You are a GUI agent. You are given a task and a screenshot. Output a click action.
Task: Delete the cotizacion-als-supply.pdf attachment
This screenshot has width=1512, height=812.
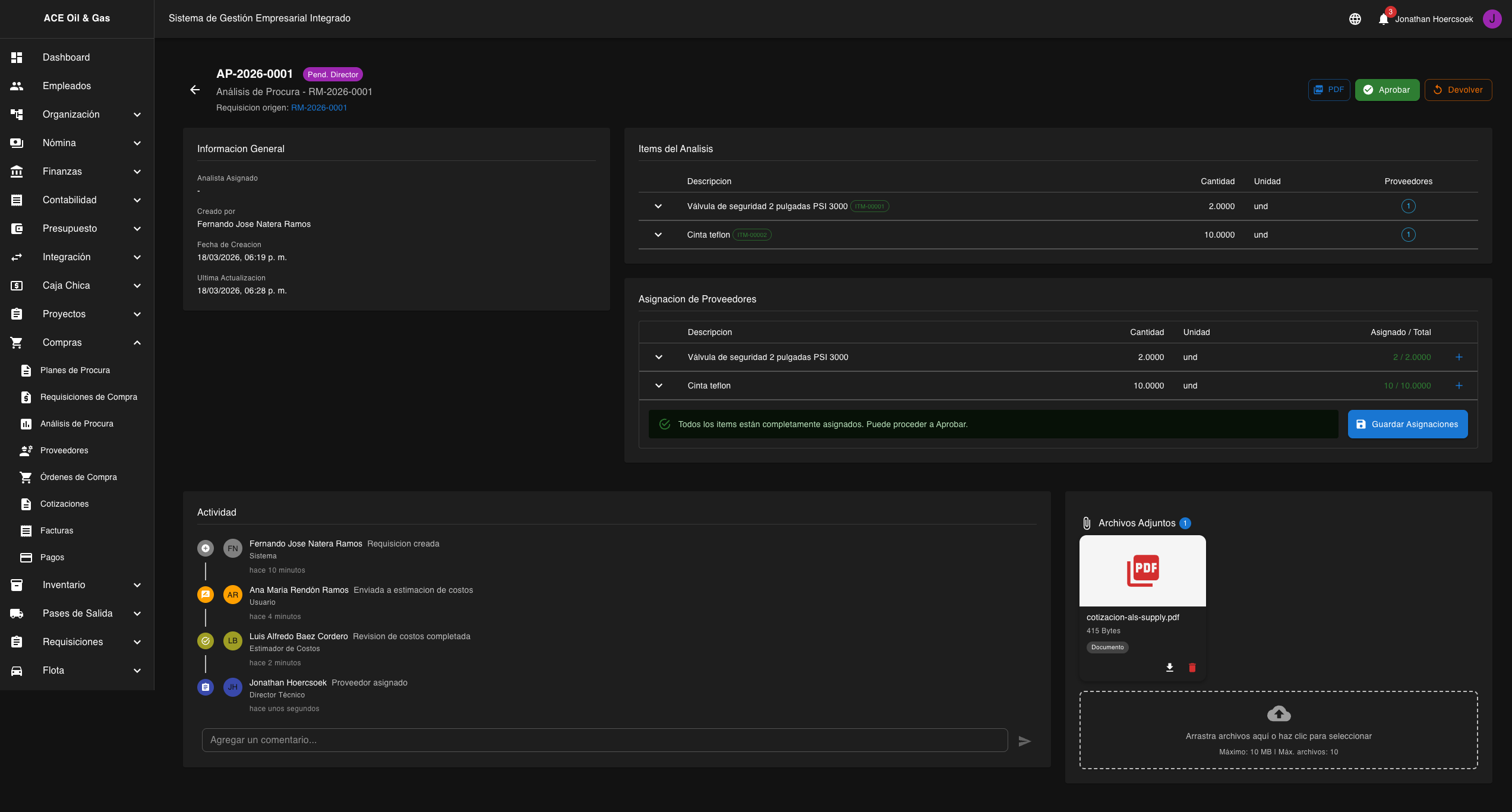pyautogui.click(x=1192, y=668)
